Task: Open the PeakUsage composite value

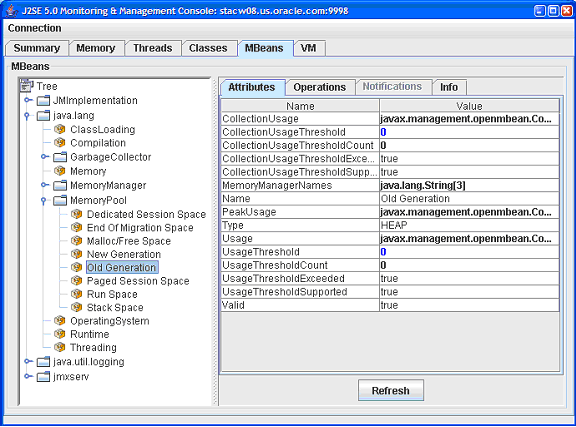Action: (469, 212)
